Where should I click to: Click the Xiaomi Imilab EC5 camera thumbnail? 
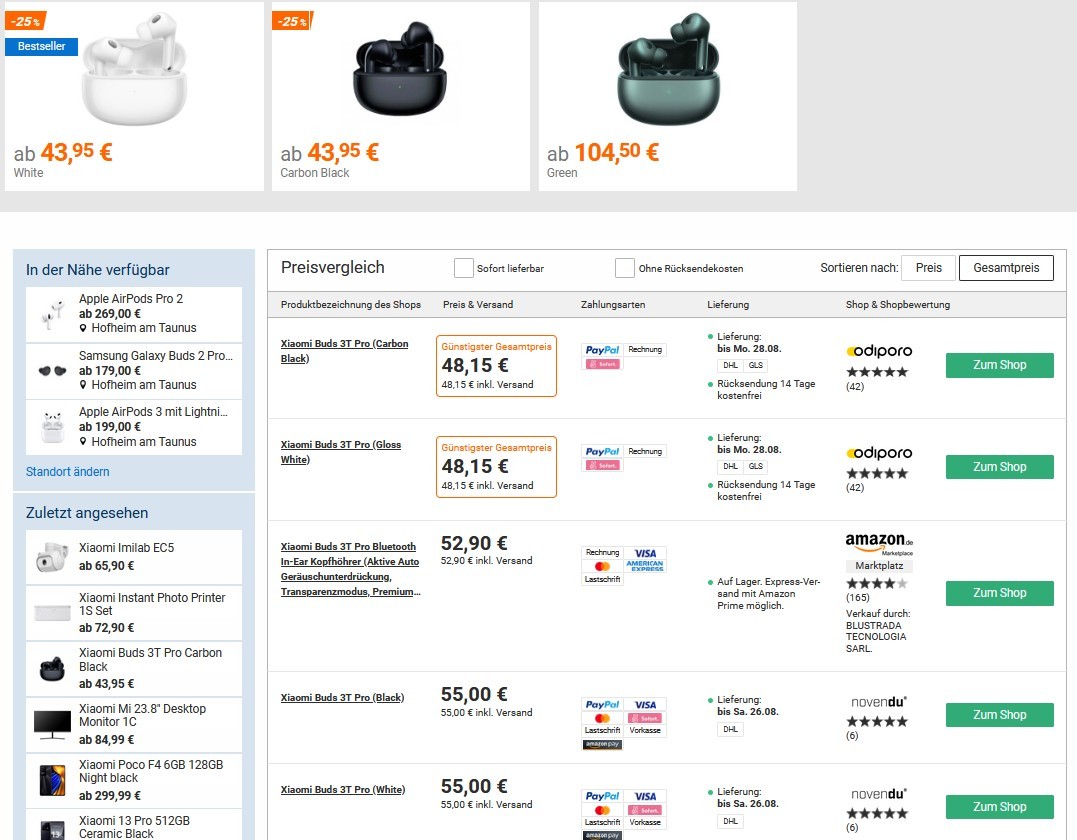pos(52,557)
